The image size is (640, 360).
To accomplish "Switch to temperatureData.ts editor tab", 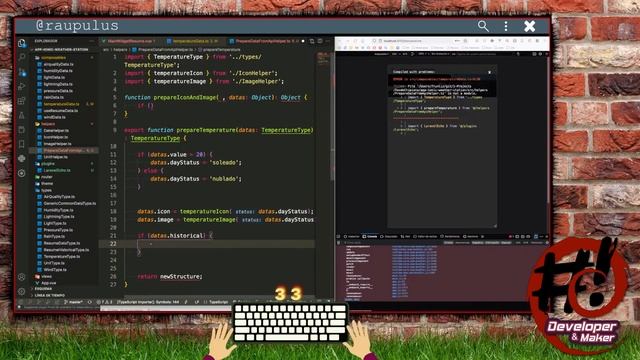I will pos(193,41).
